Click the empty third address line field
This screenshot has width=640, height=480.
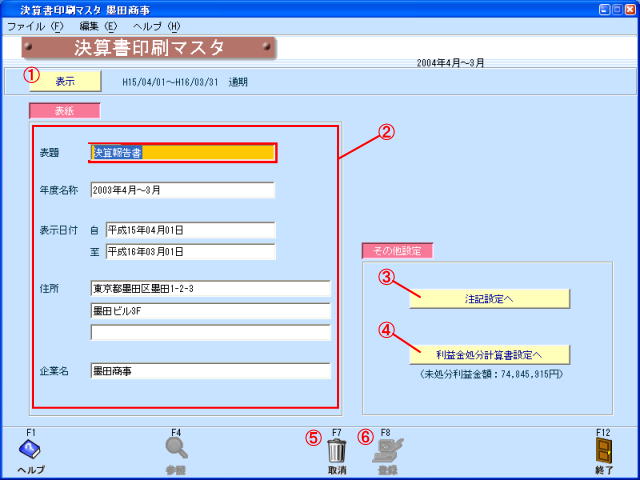[x=210, y=332]
